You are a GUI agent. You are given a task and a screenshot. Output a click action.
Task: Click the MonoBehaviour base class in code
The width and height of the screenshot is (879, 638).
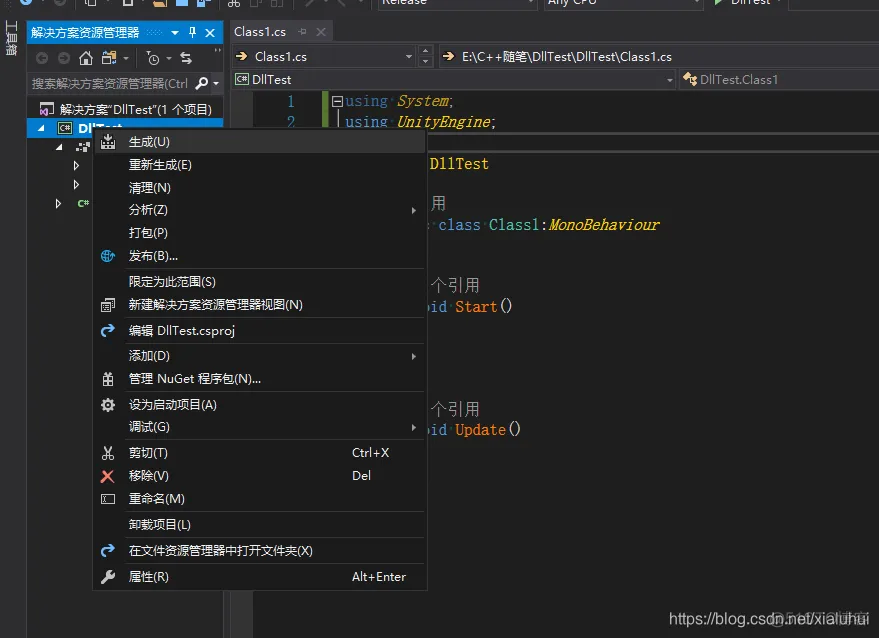[604, 225]
